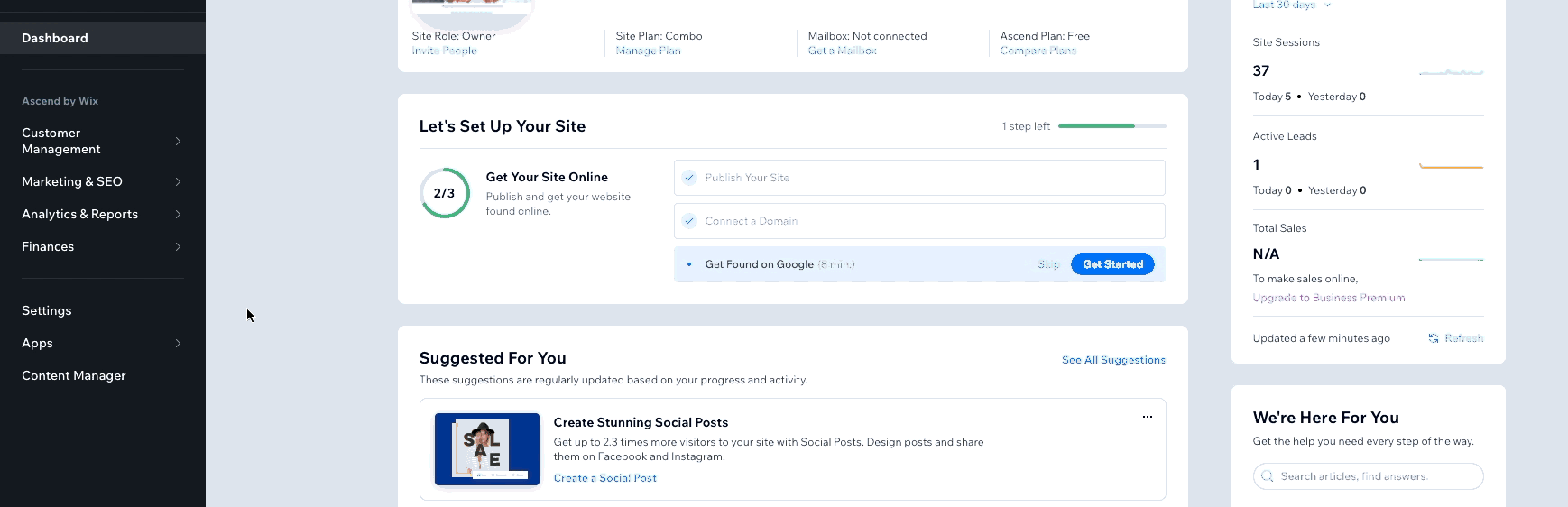Click the search magnifier icon in help box
This screenshot has width=1568, height=507.
coord(1268,476)
